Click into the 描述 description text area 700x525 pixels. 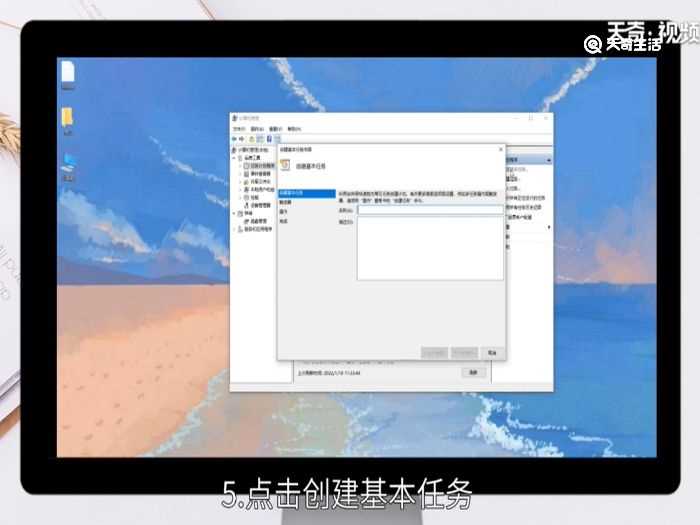pyautogui.click(x=431, y=248)
